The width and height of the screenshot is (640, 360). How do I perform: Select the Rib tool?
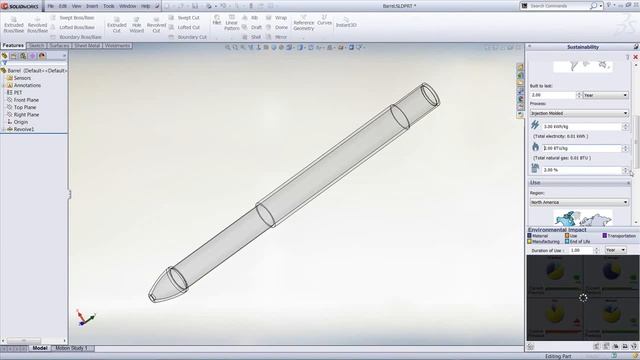coord(250,18)
